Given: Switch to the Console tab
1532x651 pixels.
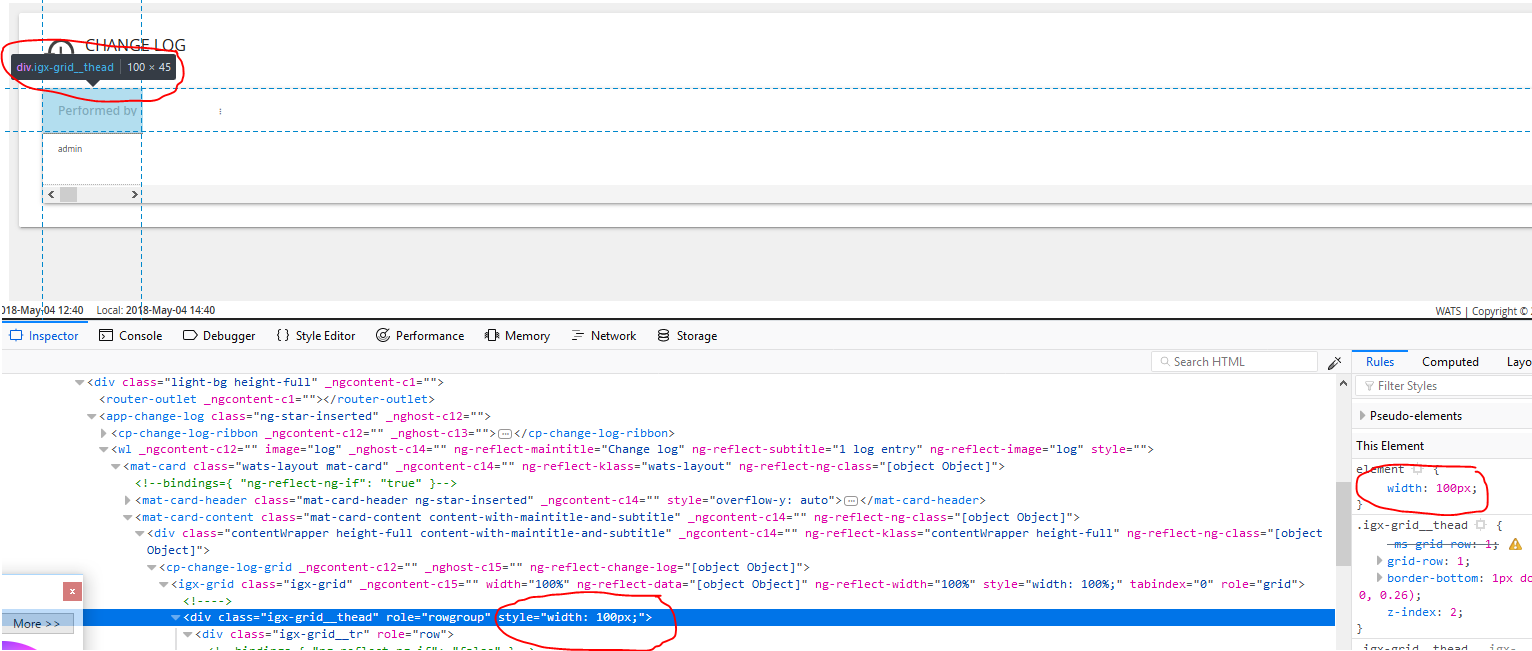Looking at the screenshot, I should [x=130, y=336].
